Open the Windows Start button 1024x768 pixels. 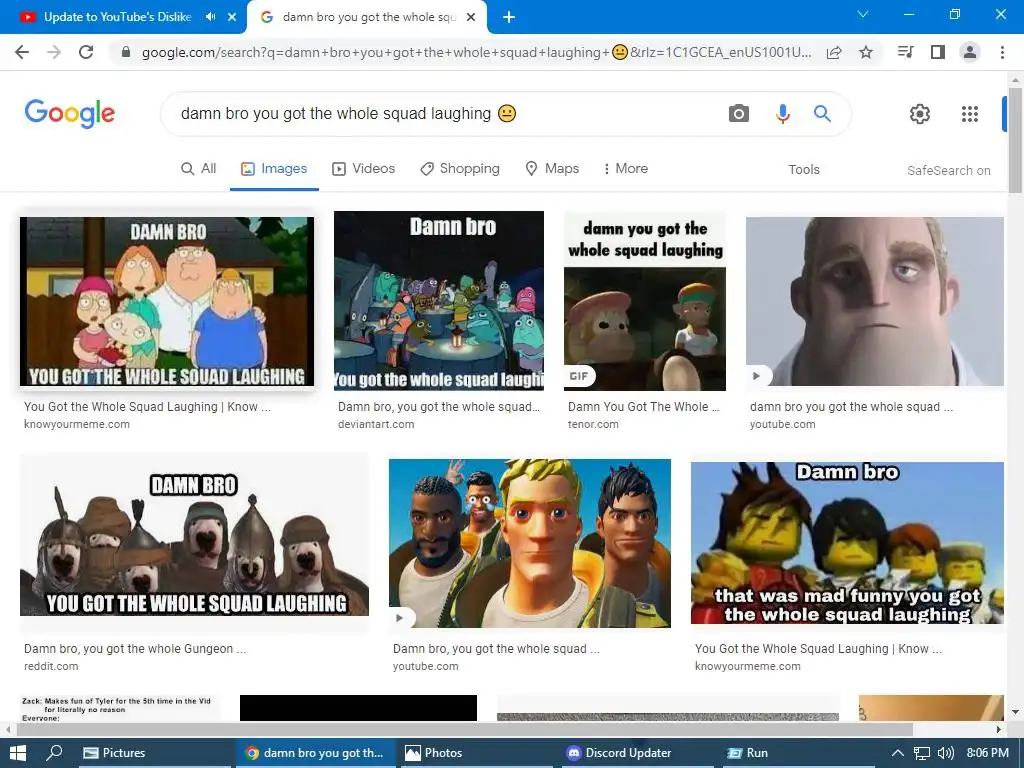point(18,753)
